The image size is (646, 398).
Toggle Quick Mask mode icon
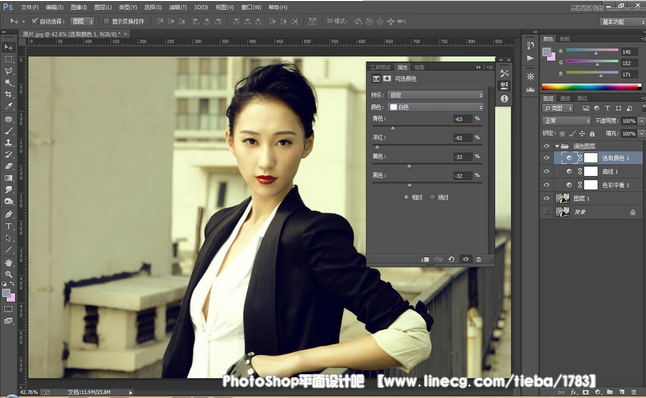coord(8,309)
